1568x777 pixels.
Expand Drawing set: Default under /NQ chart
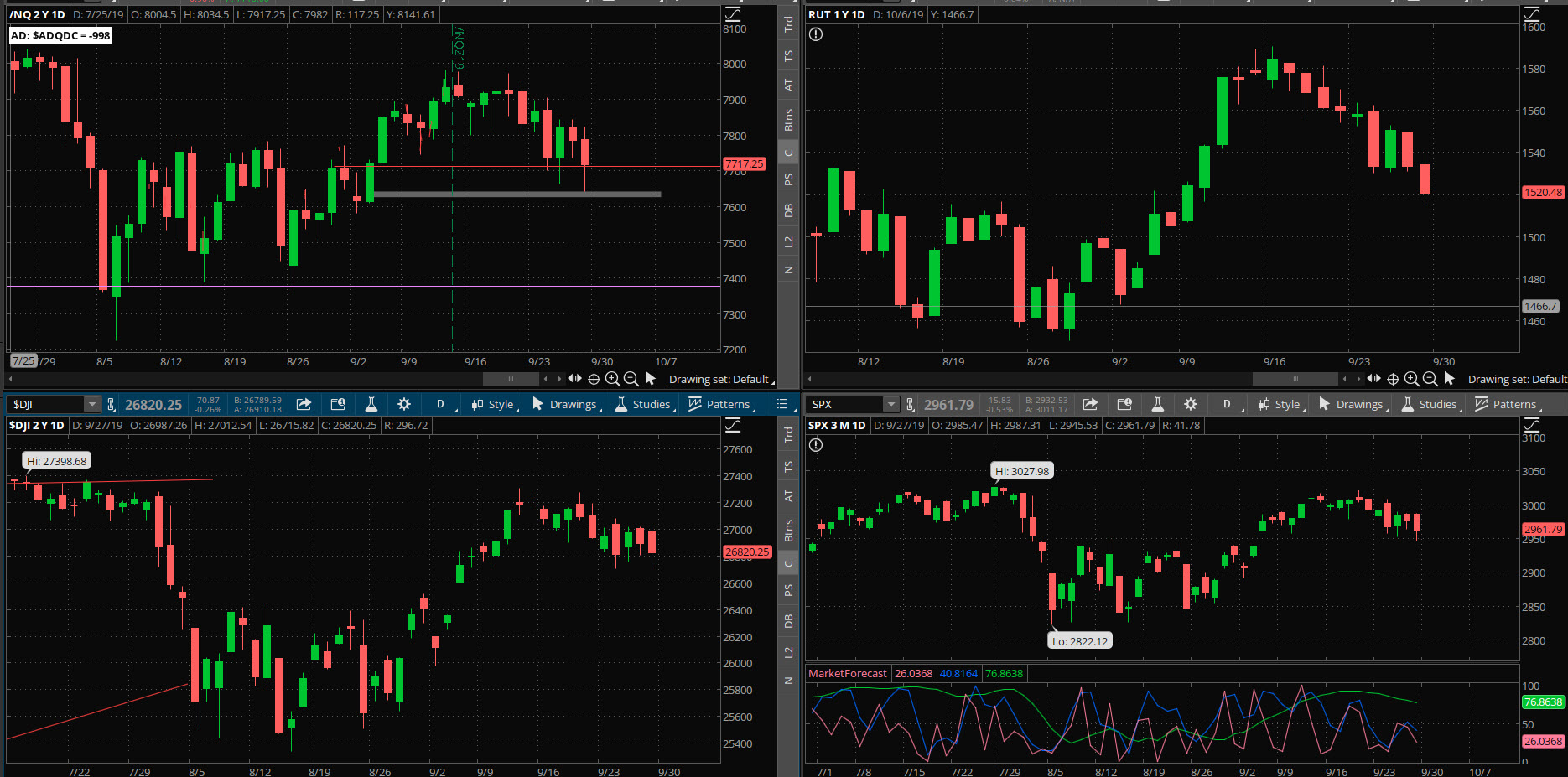pos(721,380)
